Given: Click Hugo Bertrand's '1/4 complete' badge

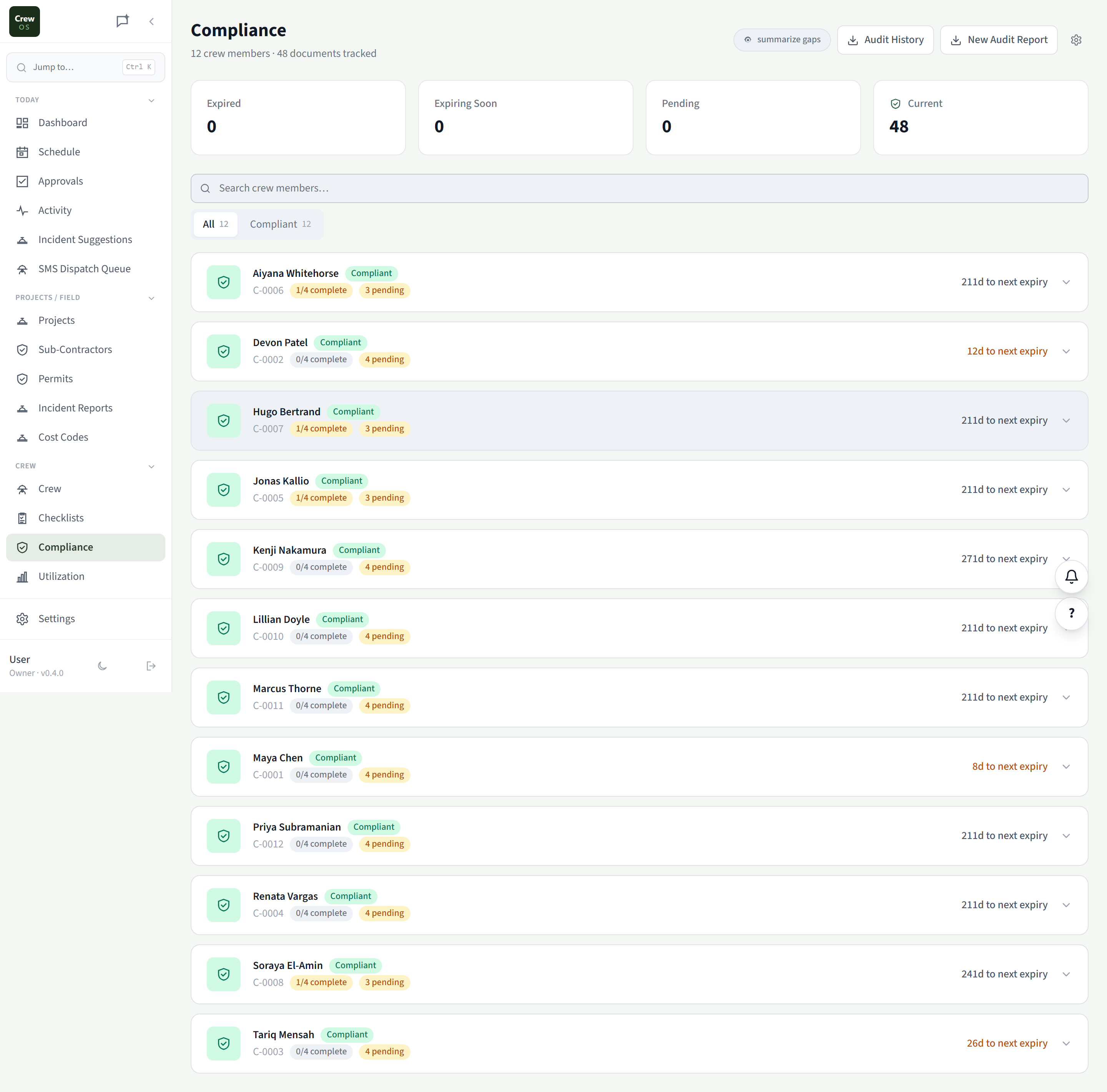Looking at the screenshot, I should click(321, 429).
